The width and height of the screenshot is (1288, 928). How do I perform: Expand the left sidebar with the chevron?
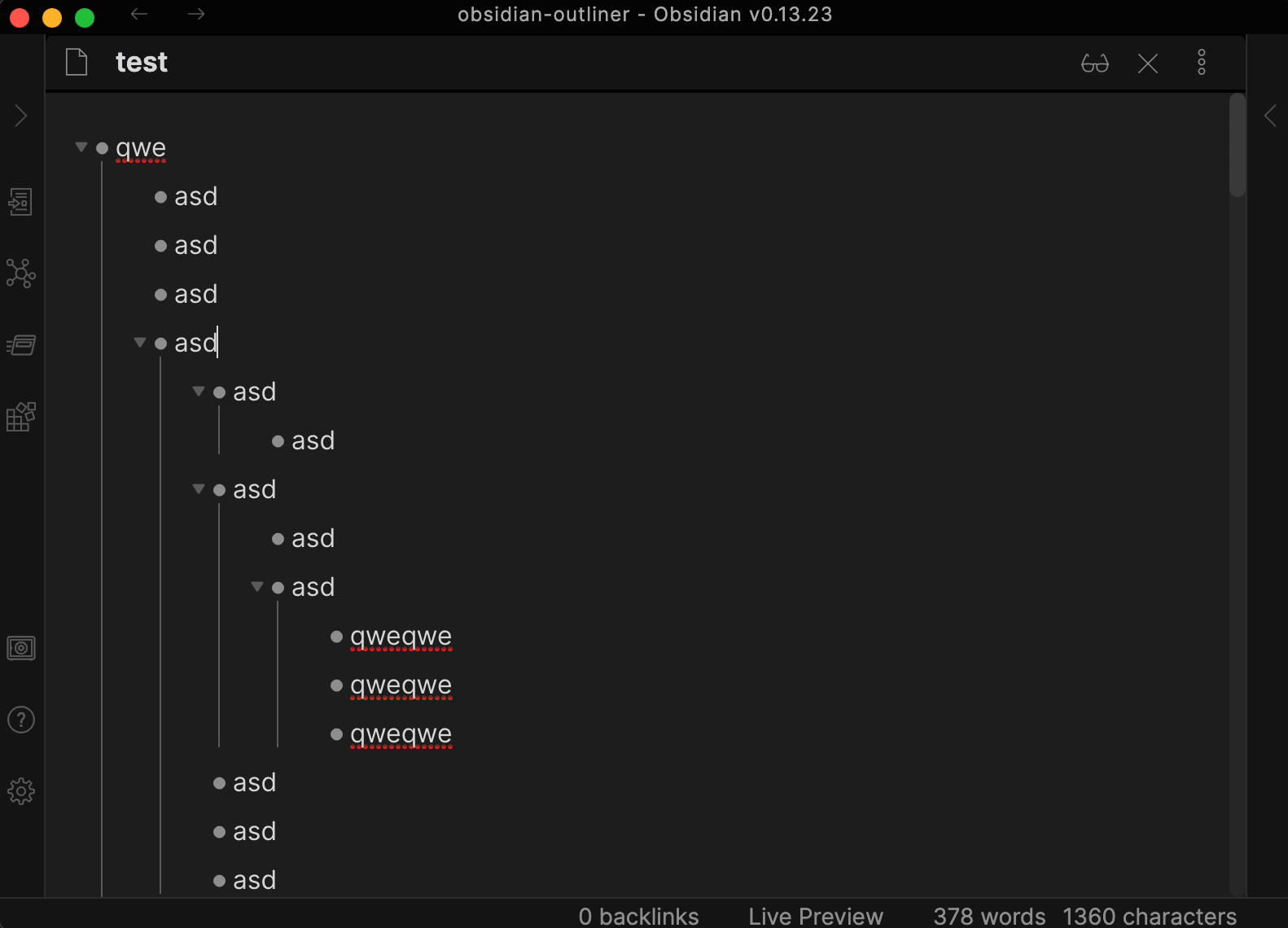pyautogui.click(x=21, y=116)
